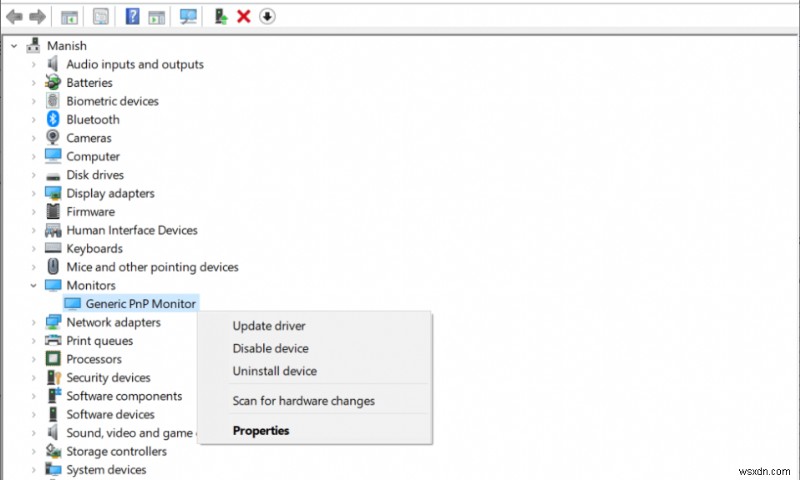Click Update device driver toolbar icon
The height and width of the screenshot is (480, 800).
tap(220, 16)
